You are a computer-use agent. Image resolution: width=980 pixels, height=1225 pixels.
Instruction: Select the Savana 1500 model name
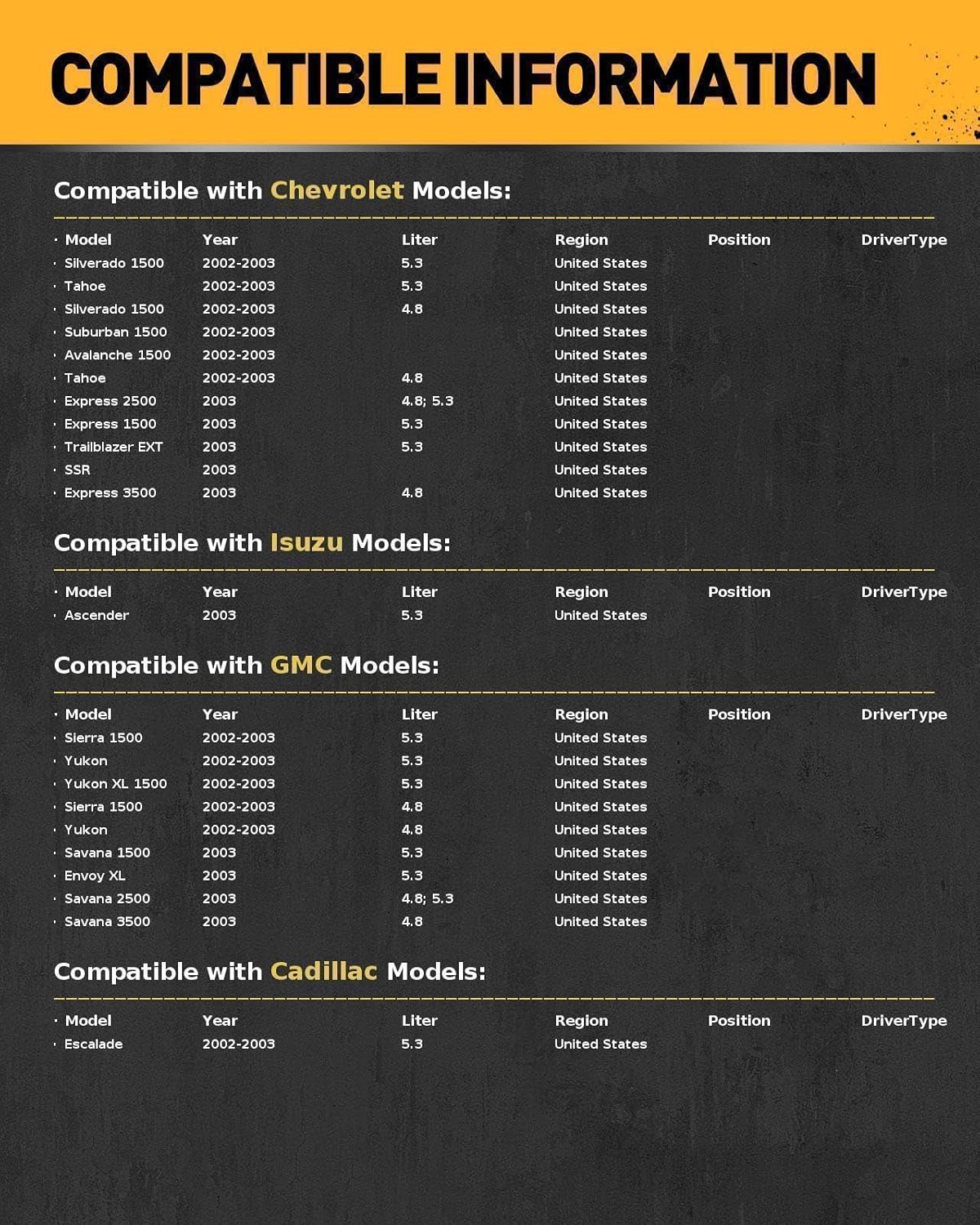107,852
